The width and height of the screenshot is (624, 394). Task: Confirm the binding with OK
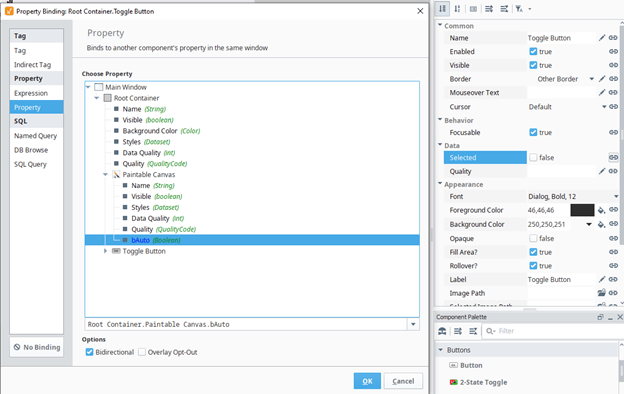pos(367,381)
